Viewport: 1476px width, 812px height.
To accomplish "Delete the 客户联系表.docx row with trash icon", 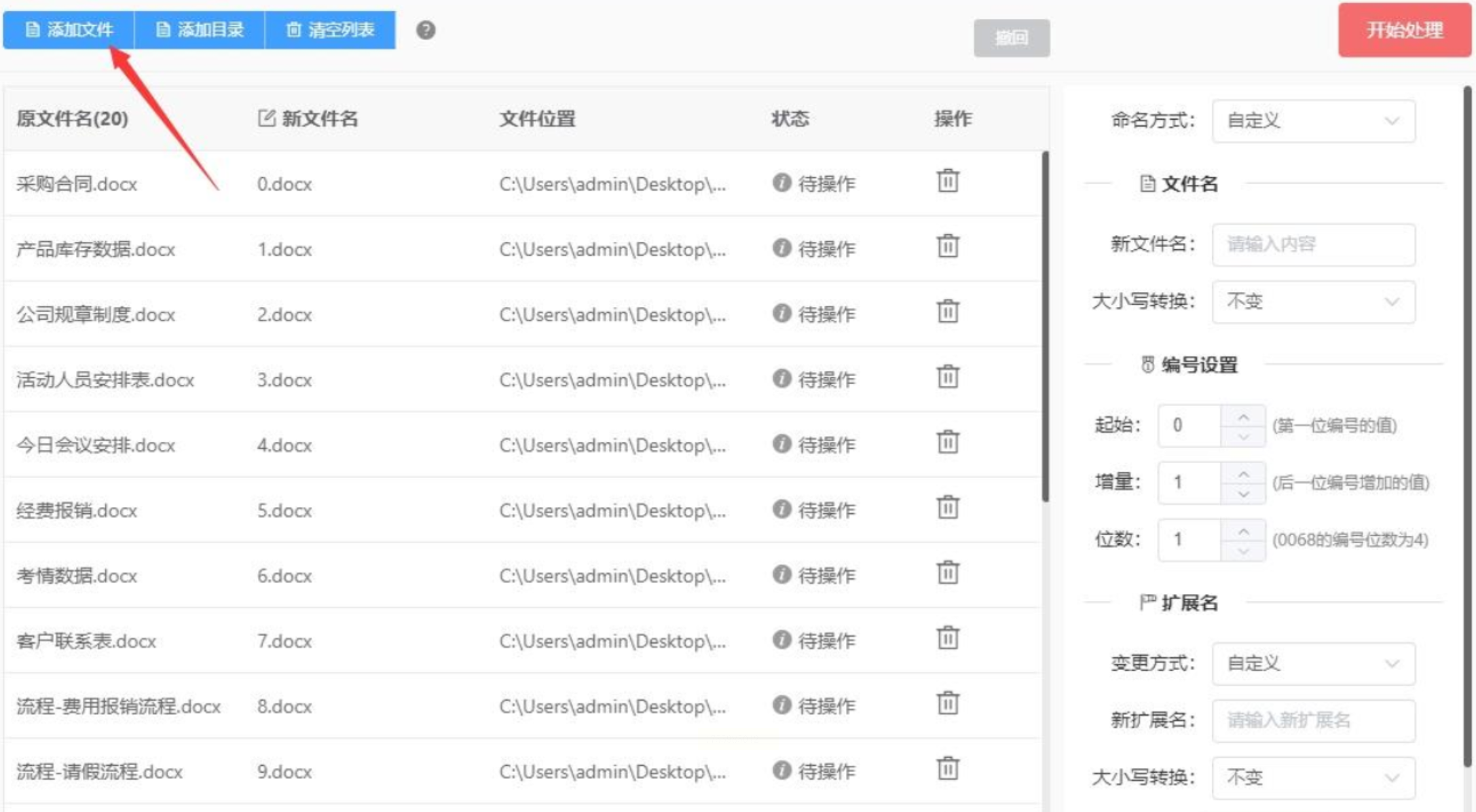I will click(x=948, y=638).
